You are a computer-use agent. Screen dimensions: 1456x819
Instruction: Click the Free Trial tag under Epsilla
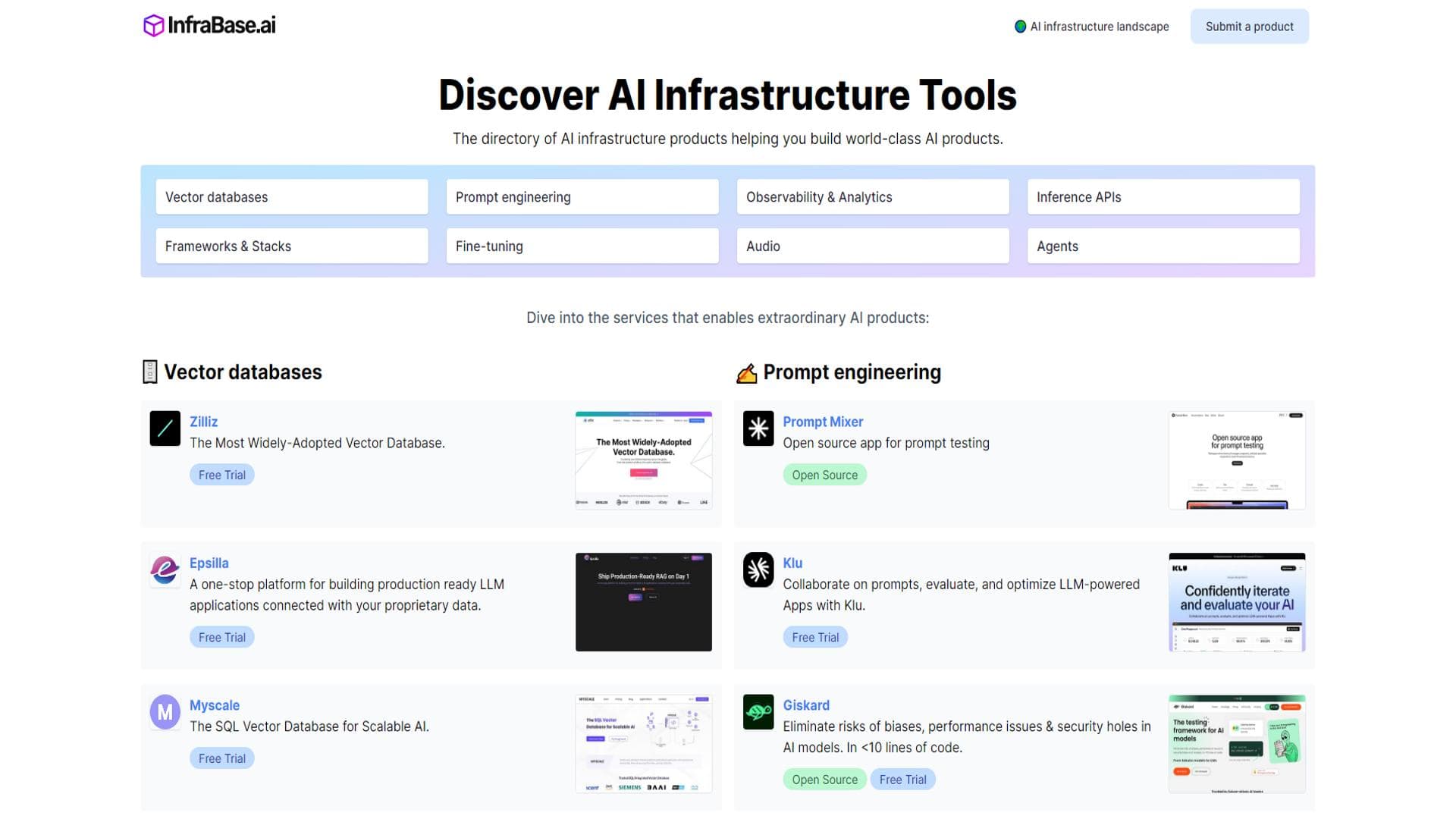pyautogui.click(x=222, y=638)
